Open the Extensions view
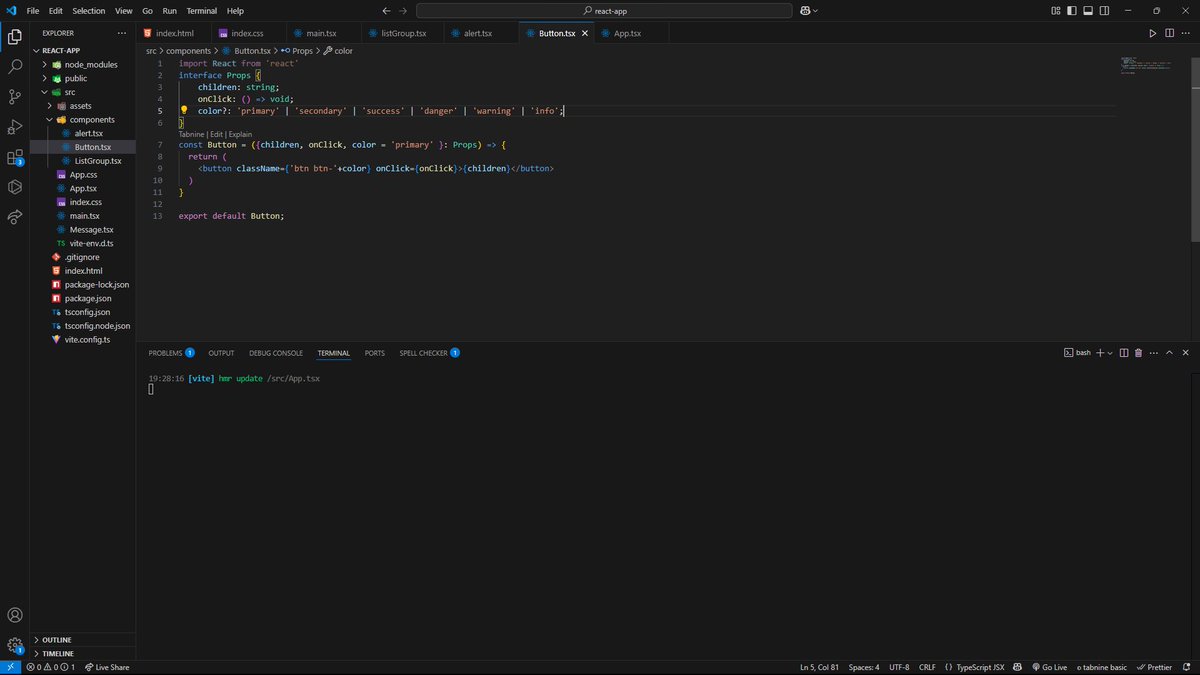 point(15,157)
